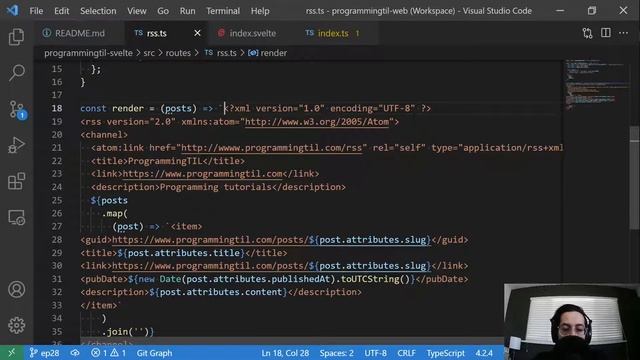Screen dimensions: 640x360
Task: Click line number 25 in the gutter
Action: coord(57,200)
